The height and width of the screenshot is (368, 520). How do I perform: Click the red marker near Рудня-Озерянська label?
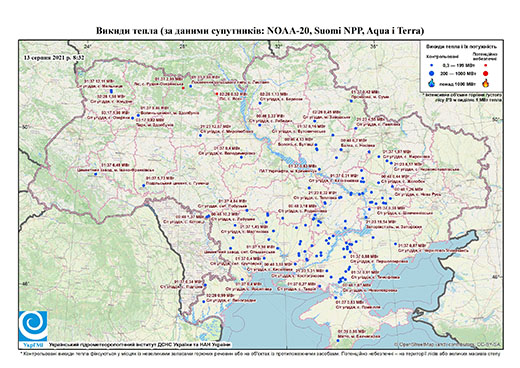pyautogui.click(x=183, y=88)
